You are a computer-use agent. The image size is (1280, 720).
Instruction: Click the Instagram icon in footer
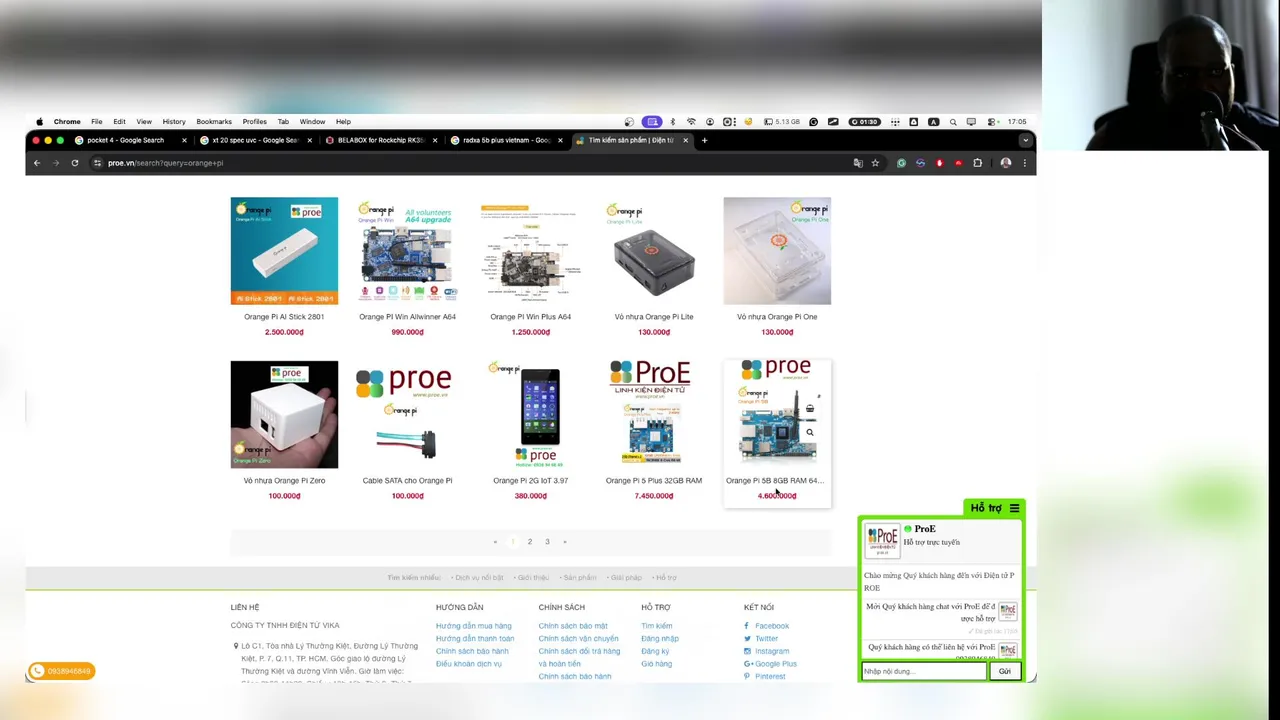[x=747, y=651]
